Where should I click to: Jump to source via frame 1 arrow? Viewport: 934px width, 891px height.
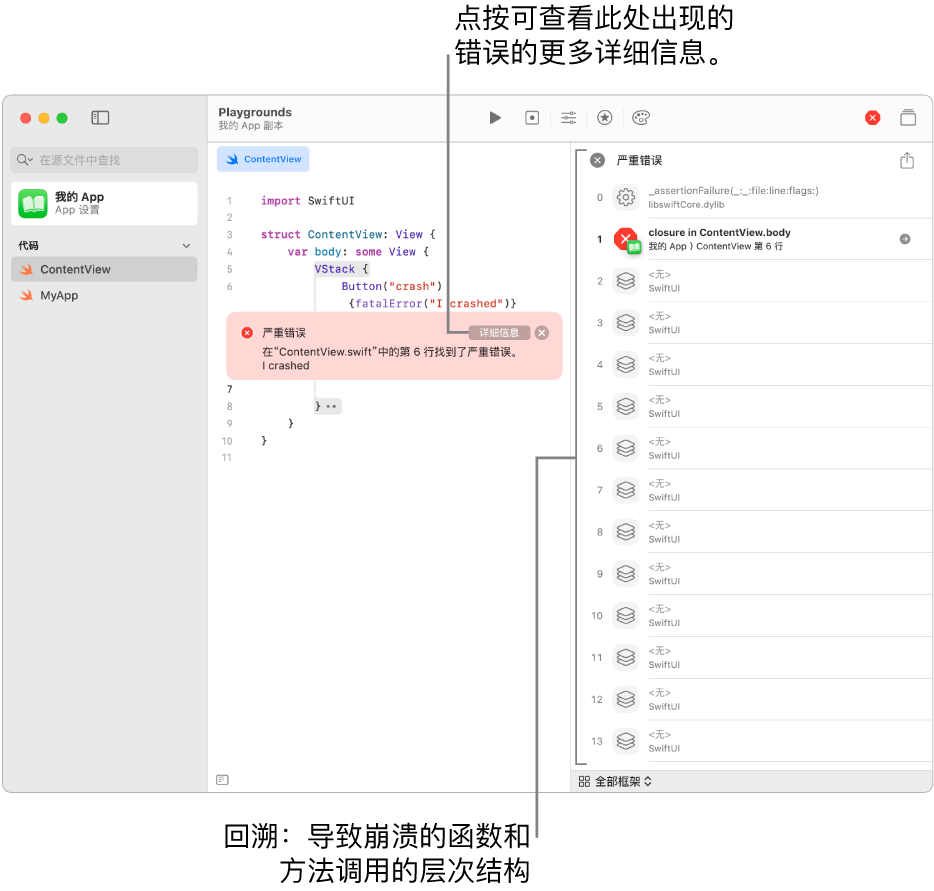pyautogui.click(x=905, y=239)
